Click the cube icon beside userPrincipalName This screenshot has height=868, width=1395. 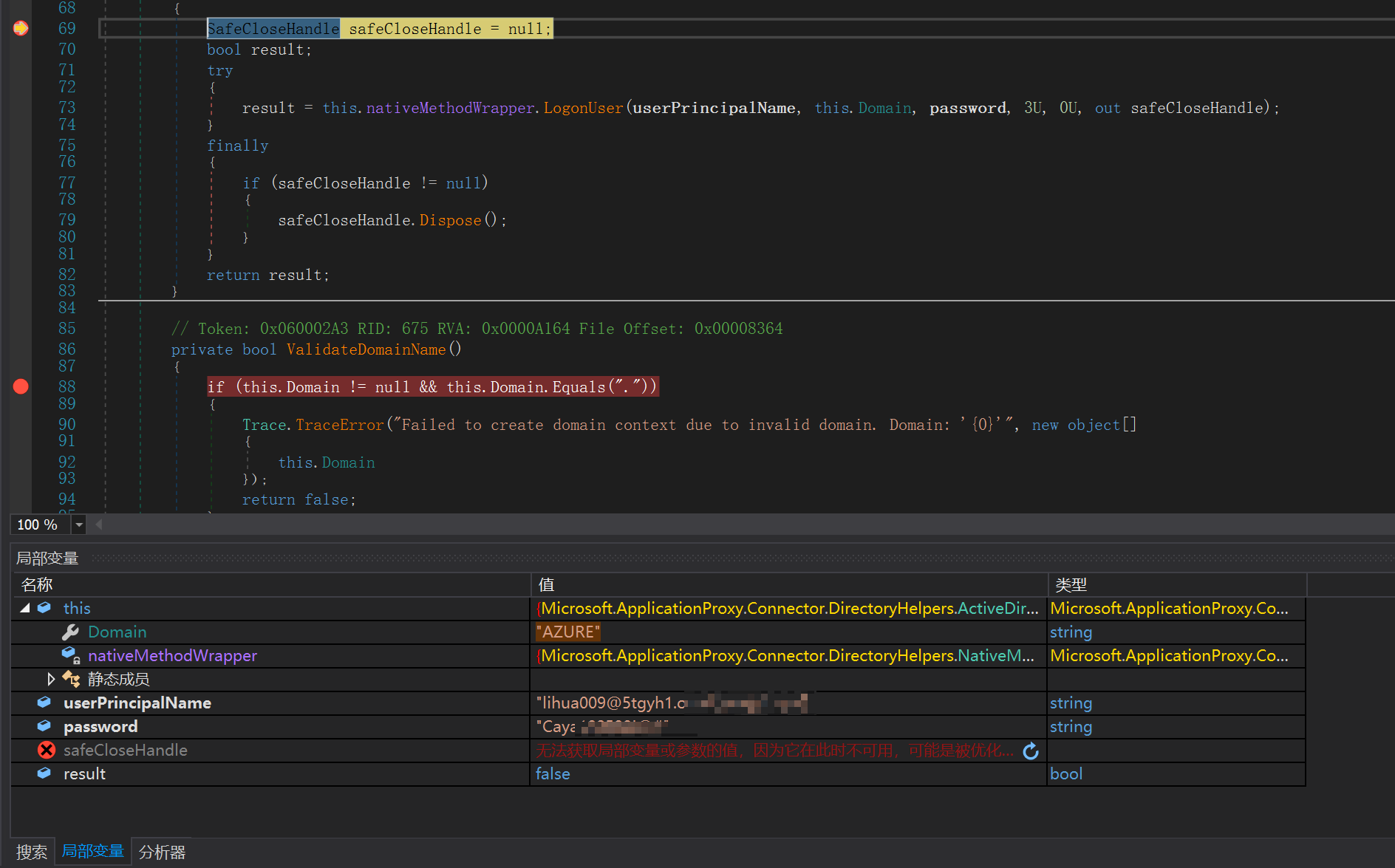point(44,703)
